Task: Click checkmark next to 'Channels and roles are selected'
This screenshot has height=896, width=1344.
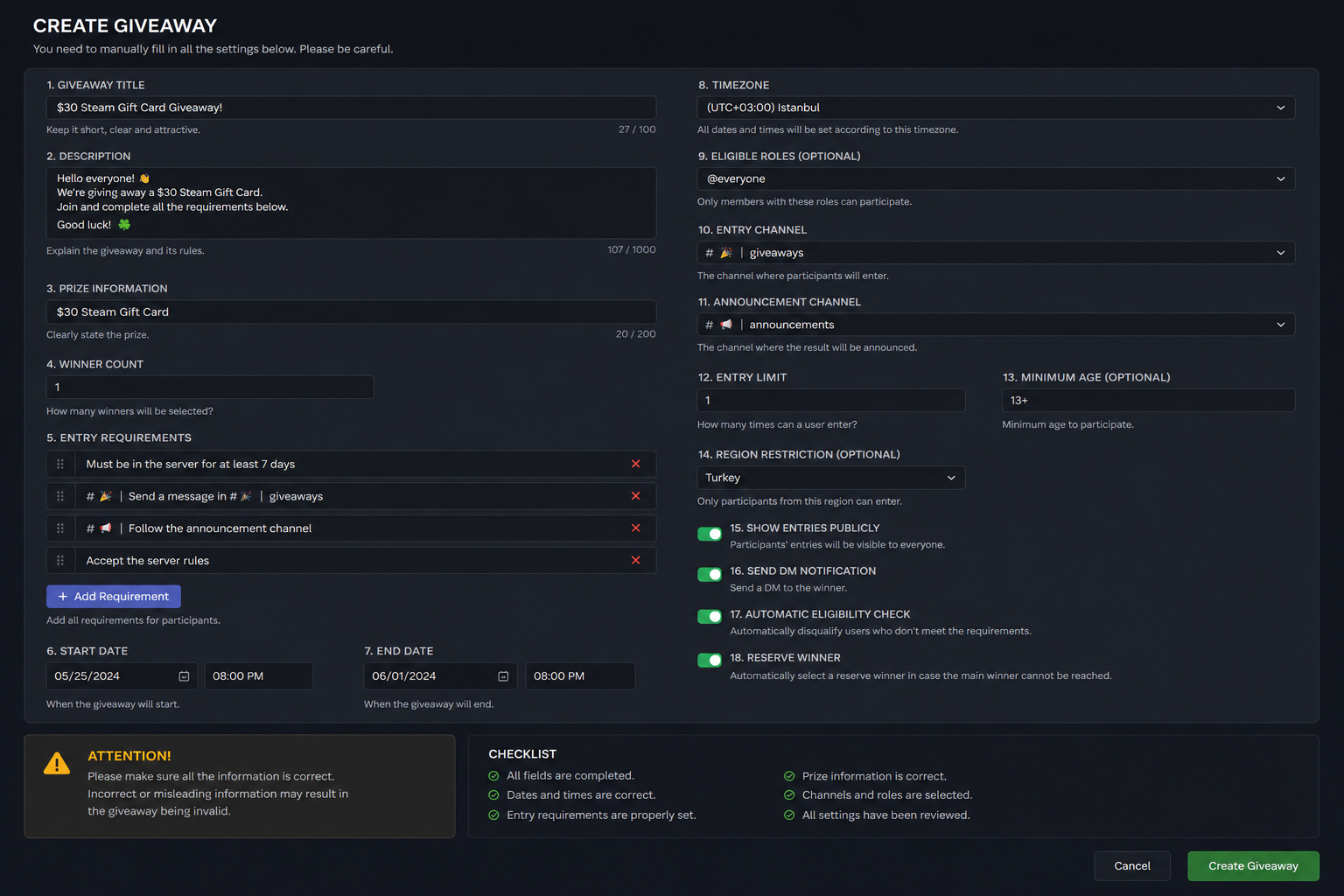Action: coord(789,795)
